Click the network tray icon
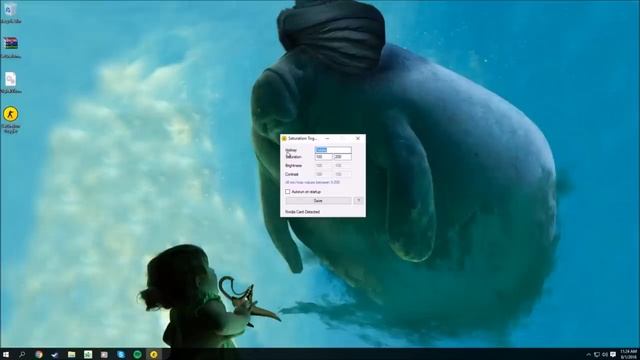 coord(597,354)
